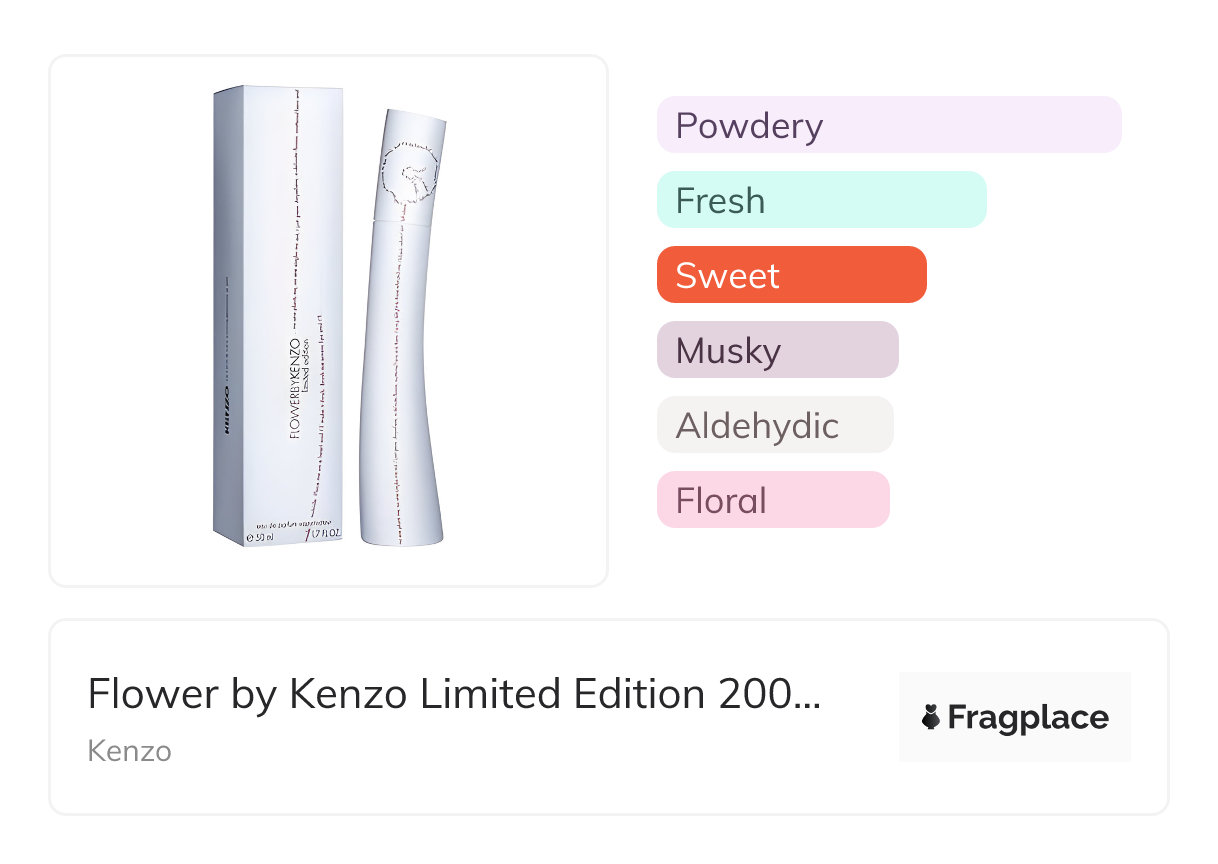Click the Fragplace perfume bottle logo icon

[x=931, y=718]
